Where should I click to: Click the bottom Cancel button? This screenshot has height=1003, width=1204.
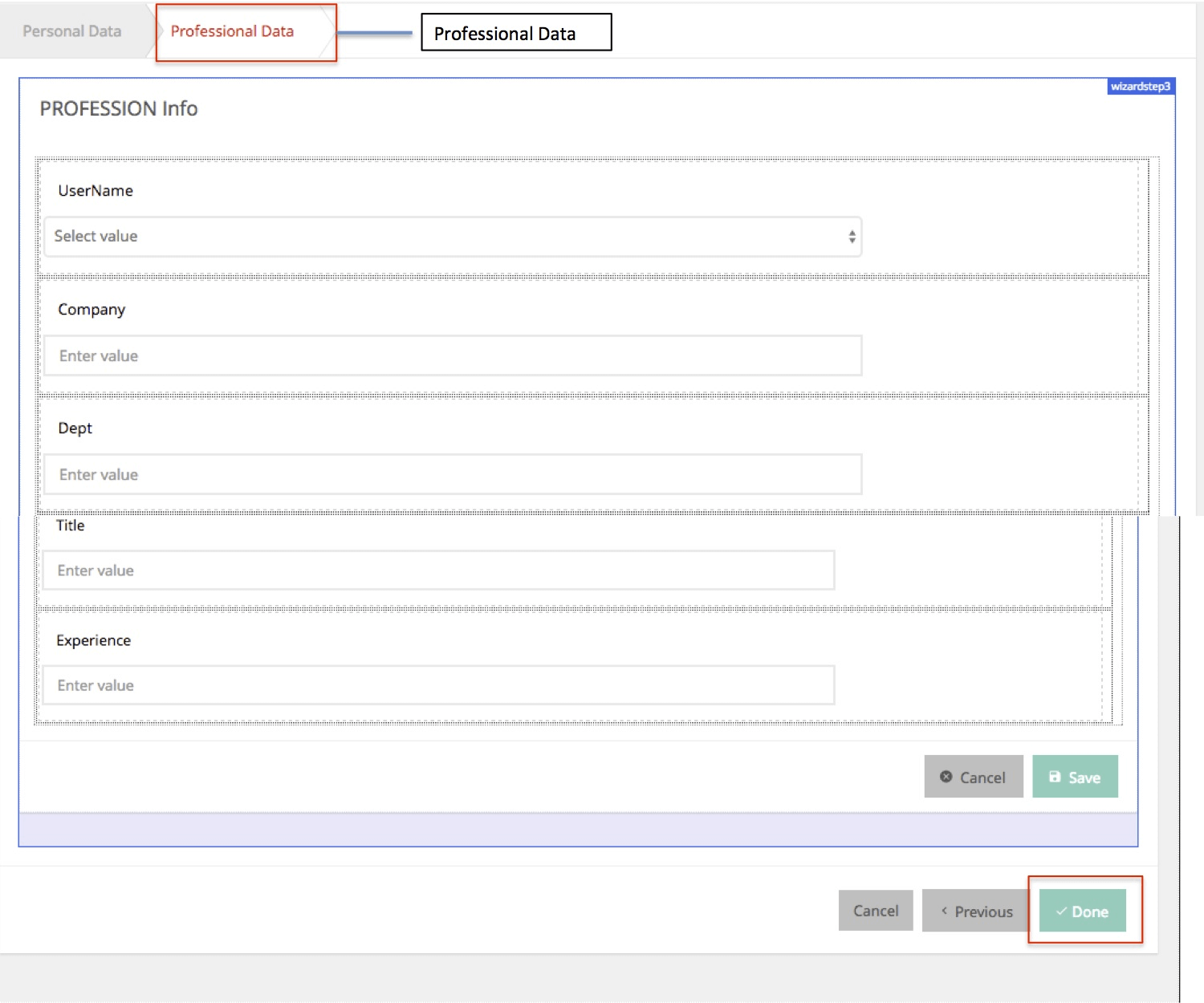[875, 911]
